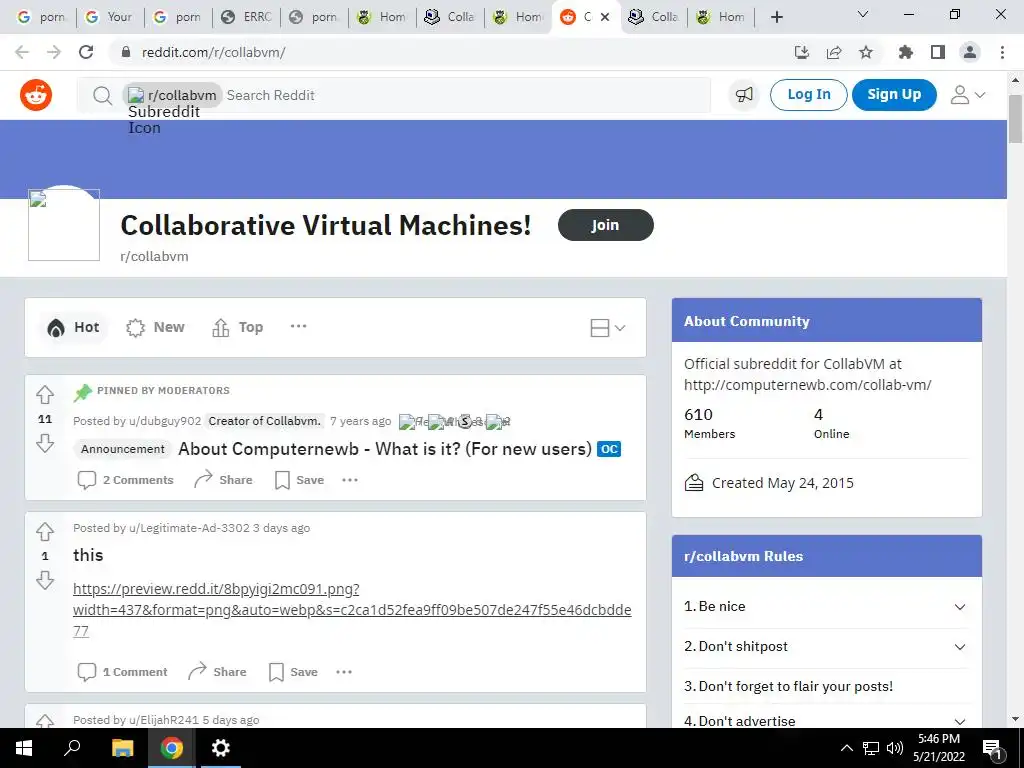Sort posts by Top

point(238,327)
